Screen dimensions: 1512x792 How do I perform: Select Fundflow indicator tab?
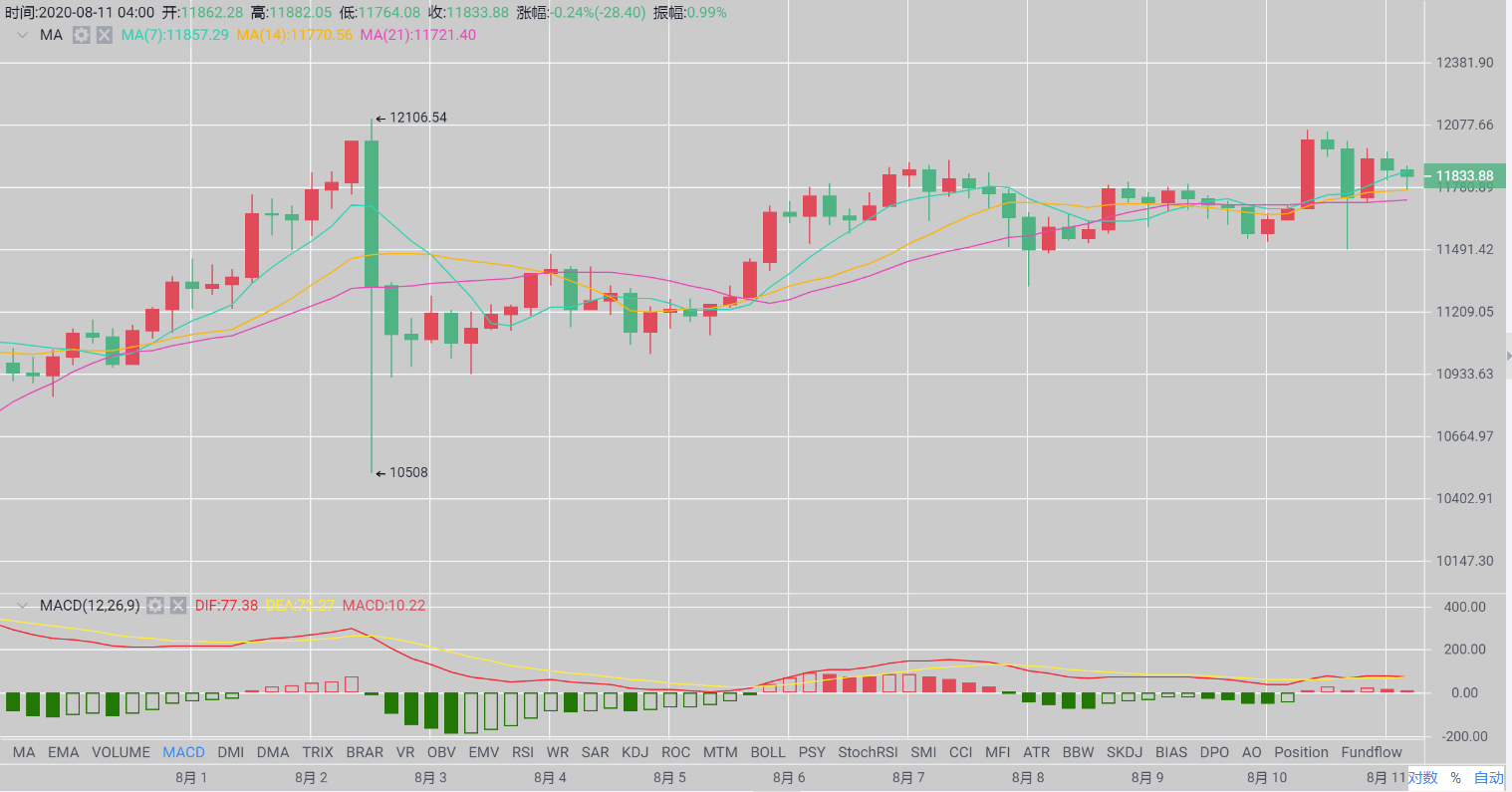tap(1372, 752)
